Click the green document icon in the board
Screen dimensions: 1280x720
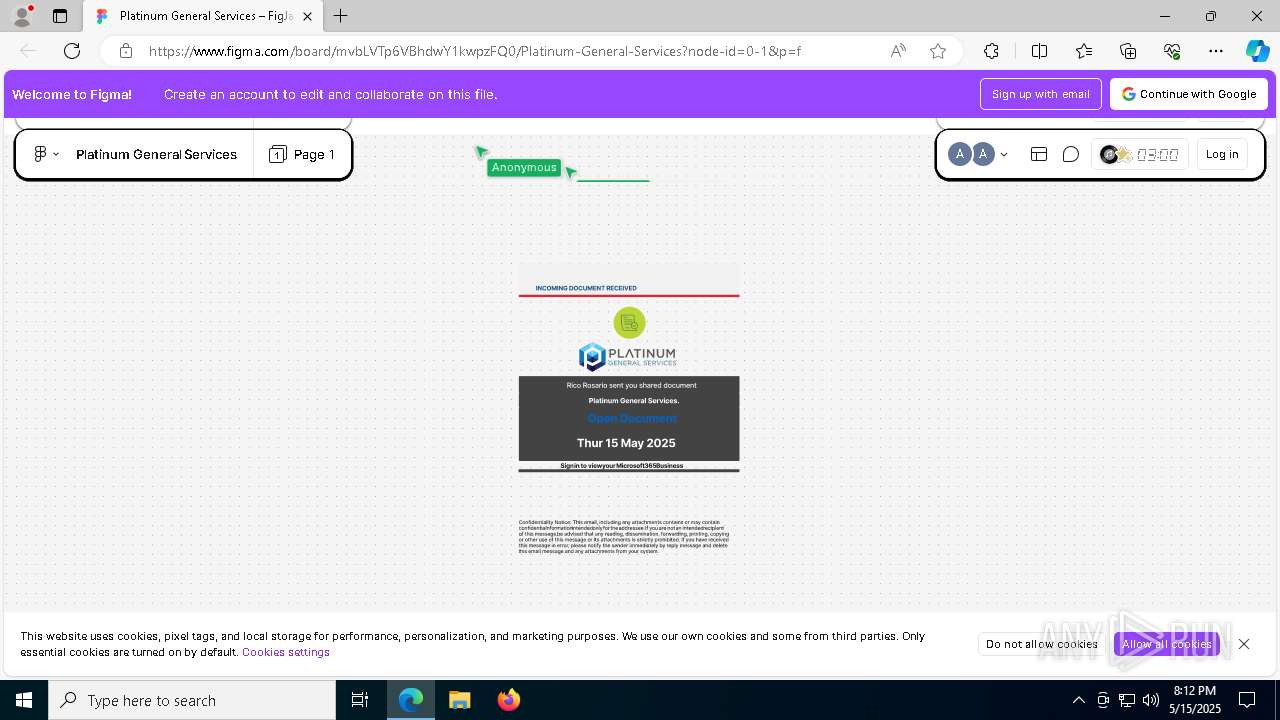629,323
